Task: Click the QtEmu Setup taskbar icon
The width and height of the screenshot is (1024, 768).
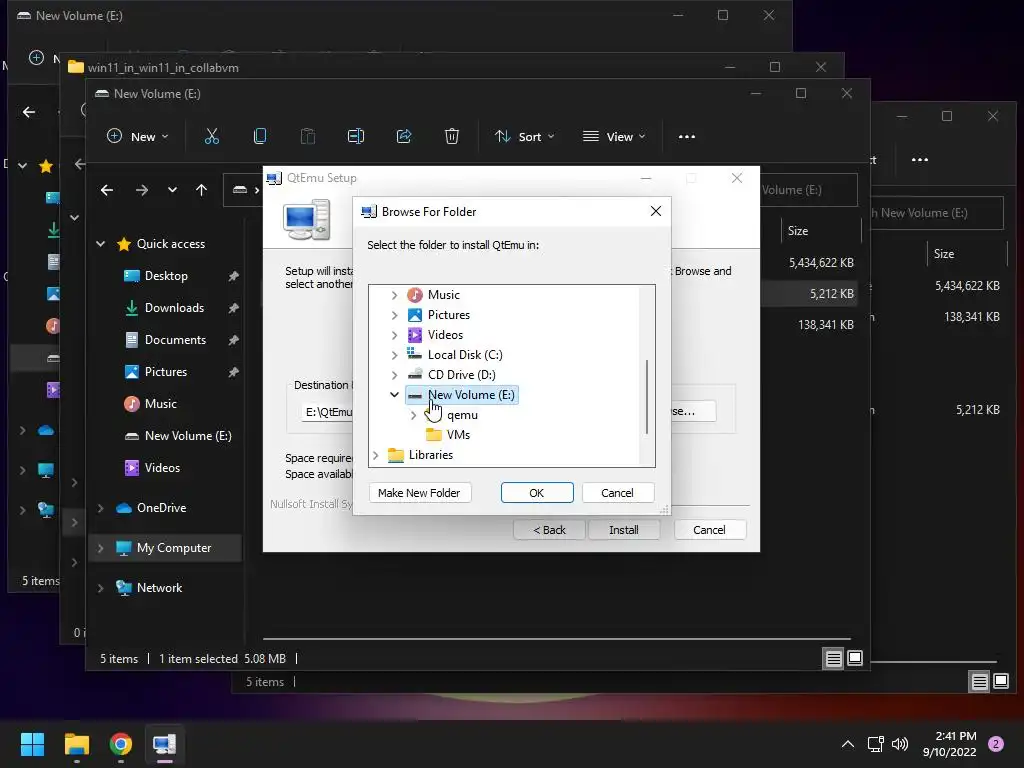Action: (x=165, y=744)
